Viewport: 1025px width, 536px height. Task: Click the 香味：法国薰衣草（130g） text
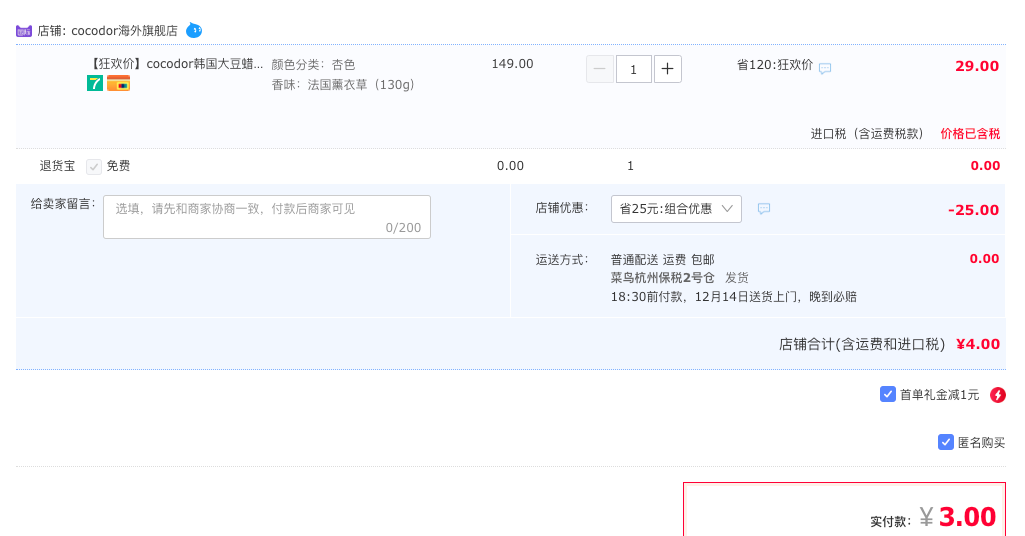[x=343, y=85]
